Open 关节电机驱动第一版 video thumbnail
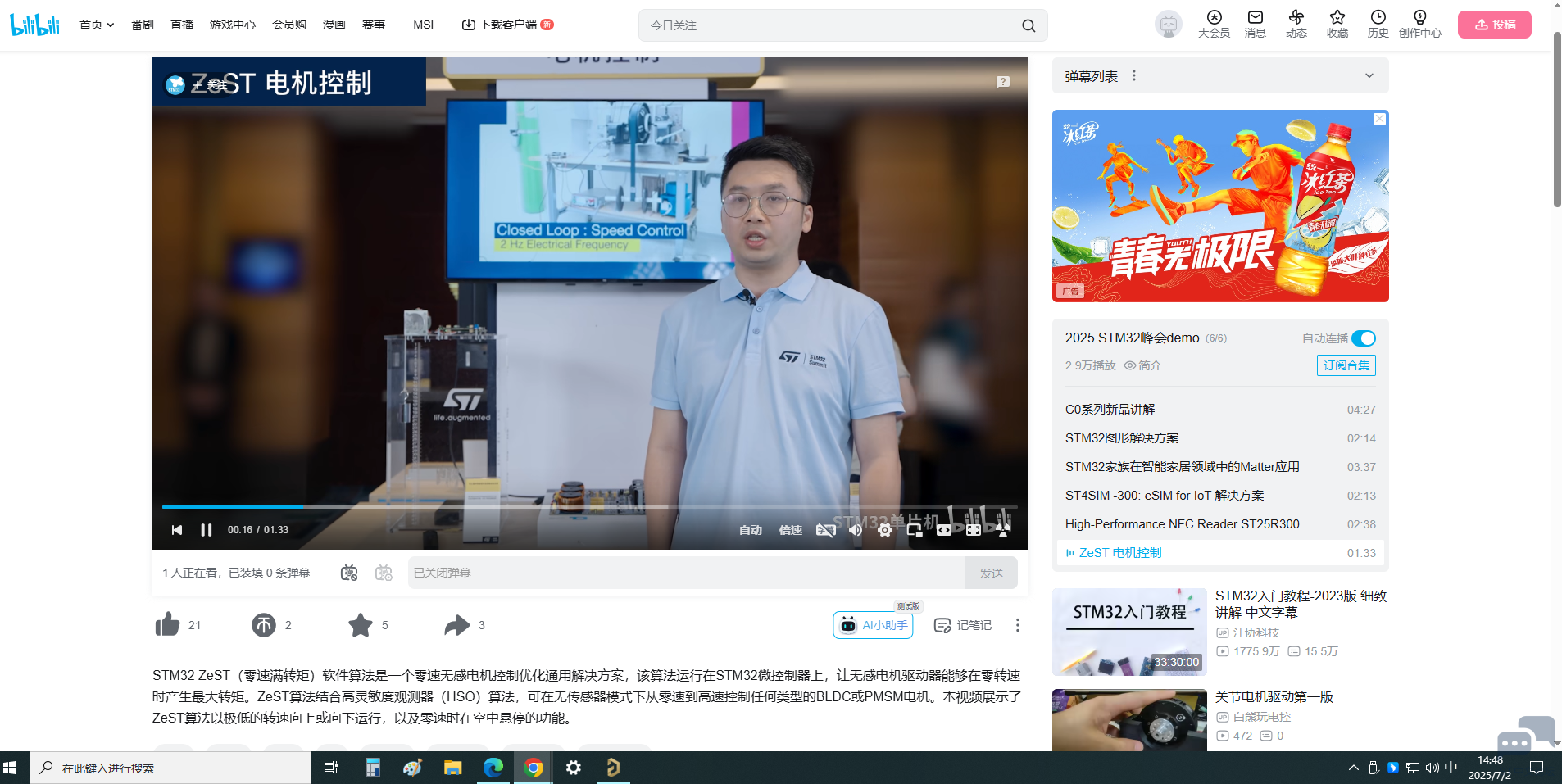The width and height of the screenshot is (1562, 784). point(1129,720)
